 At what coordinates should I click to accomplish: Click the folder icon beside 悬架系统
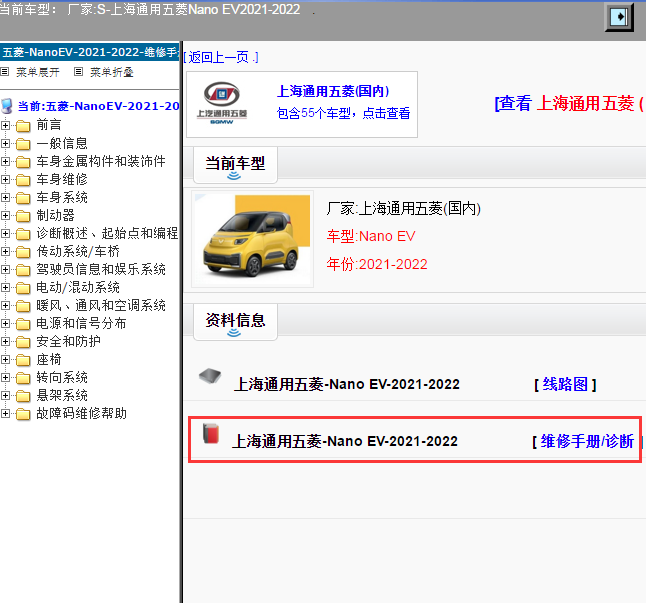tap(23, 396)
